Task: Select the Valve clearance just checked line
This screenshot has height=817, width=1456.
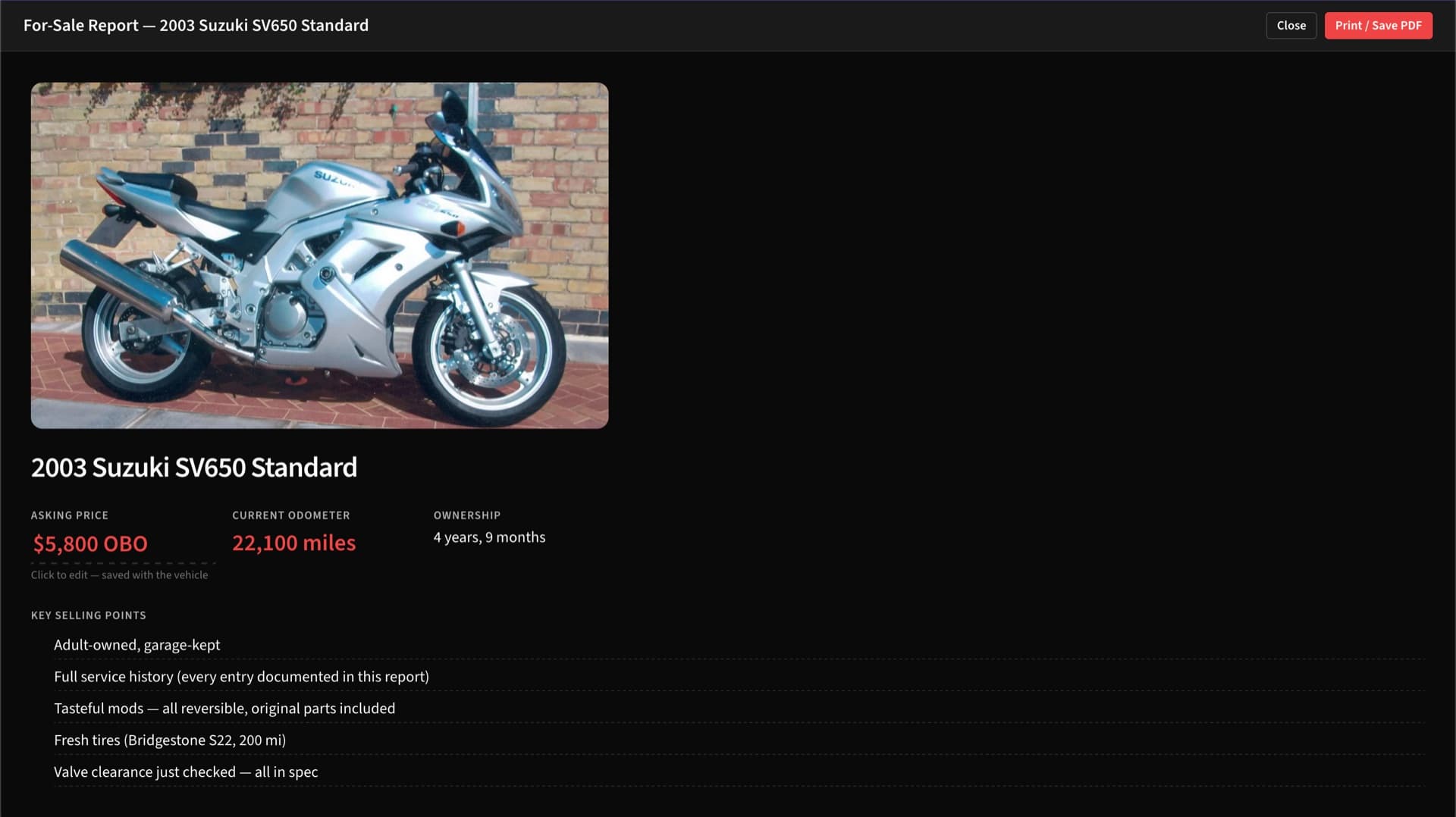Action: [x=739, y=772]
